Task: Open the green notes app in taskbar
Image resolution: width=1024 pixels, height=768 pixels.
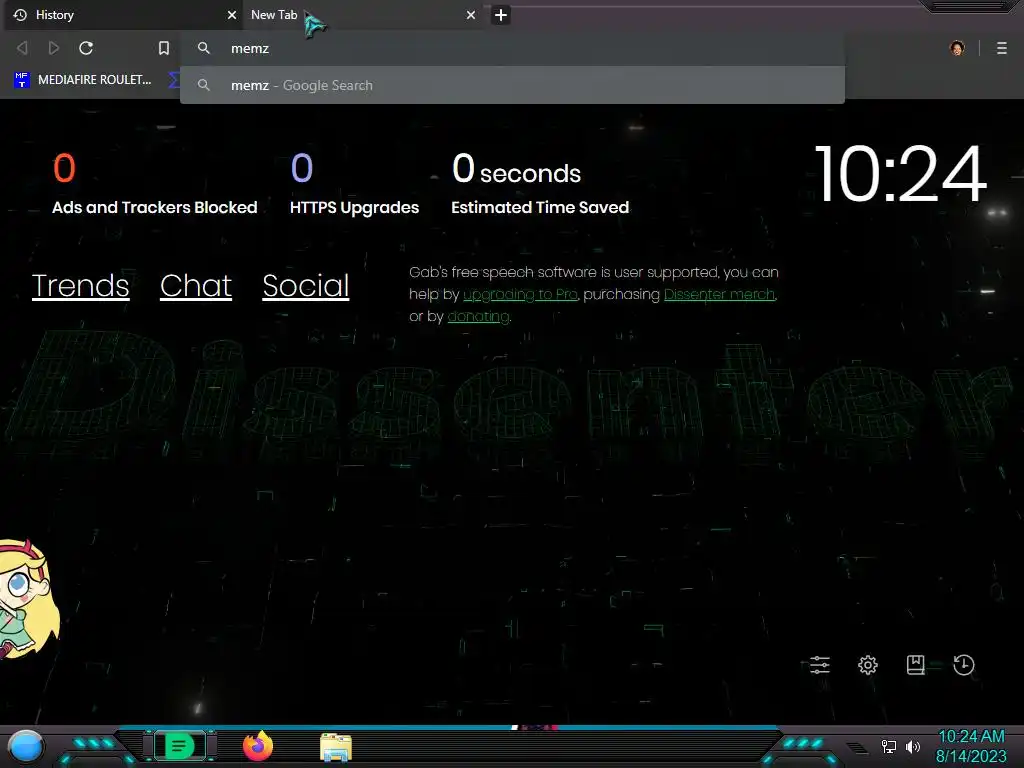Action: [179, 746]
